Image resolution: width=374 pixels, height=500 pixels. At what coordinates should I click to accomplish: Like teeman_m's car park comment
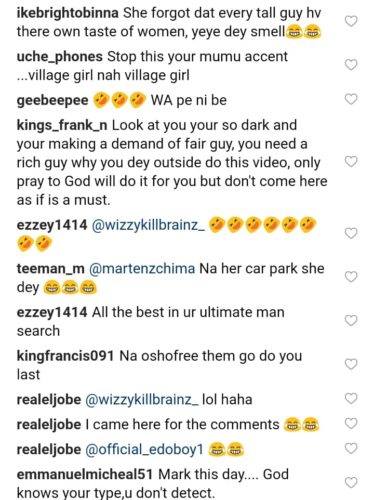(x=351, y=277)
